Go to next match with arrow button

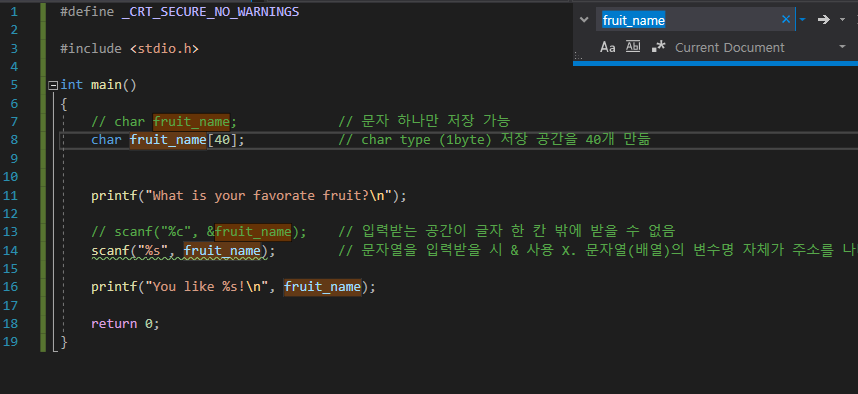[x=824, y=20]
